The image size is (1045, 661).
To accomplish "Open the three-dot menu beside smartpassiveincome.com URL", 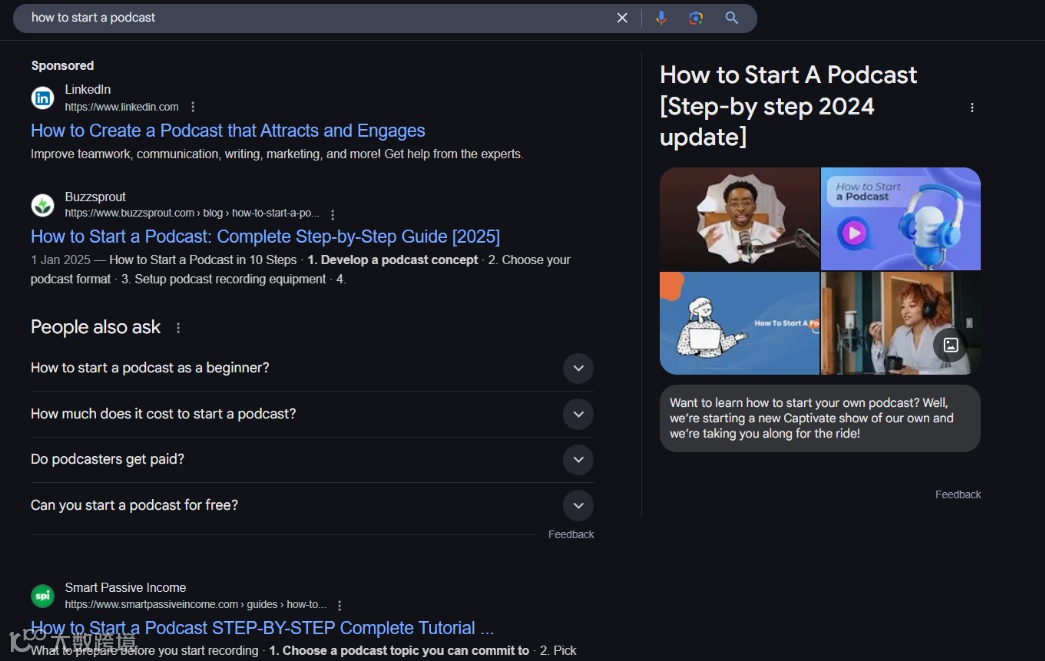I will point(339,605).
